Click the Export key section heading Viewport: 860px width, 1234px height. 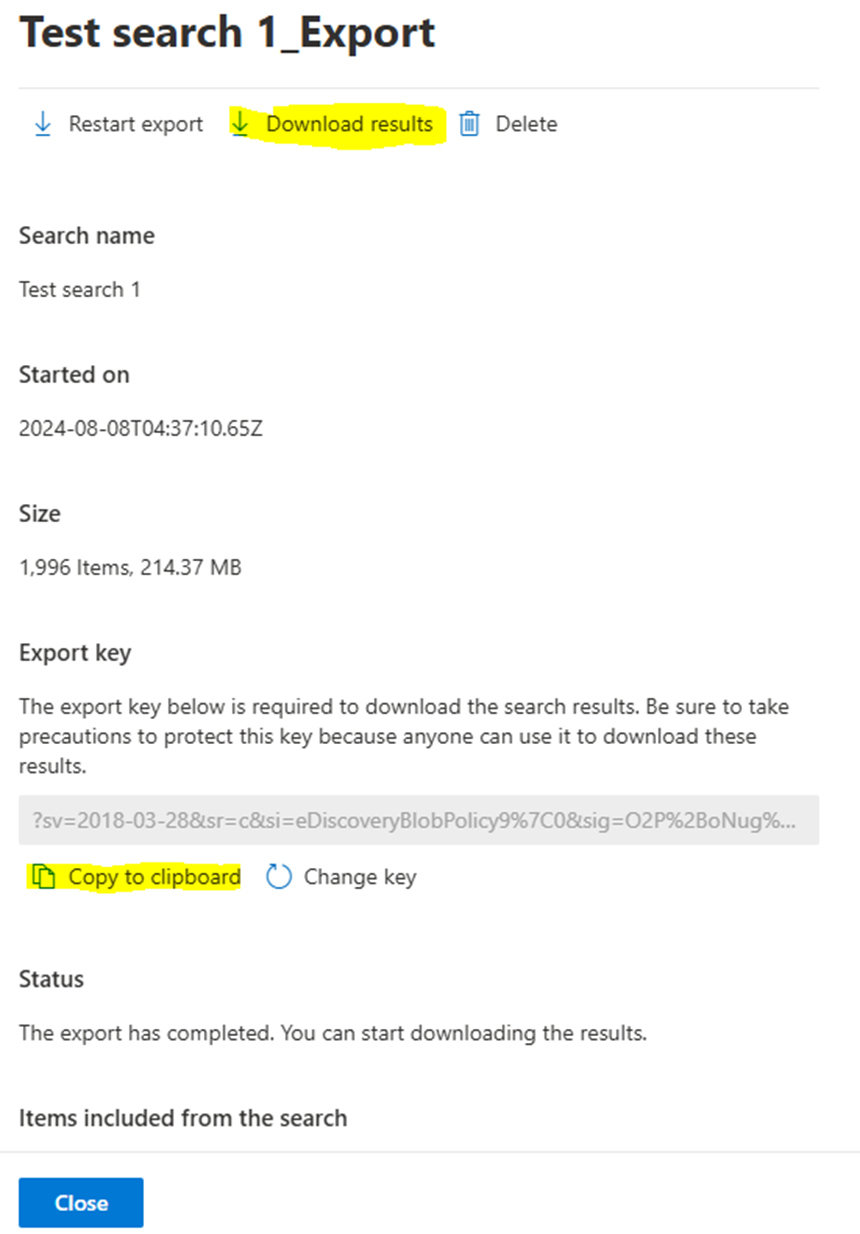tap(75, 653)
